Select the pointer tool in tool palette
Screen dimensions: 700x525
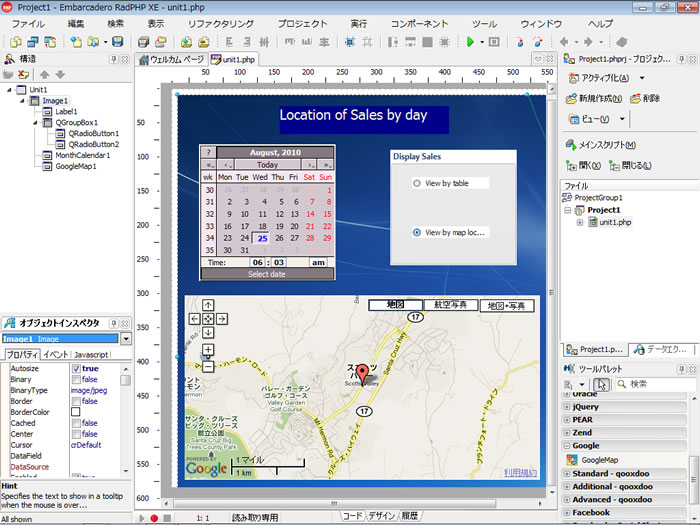(601, 384)
